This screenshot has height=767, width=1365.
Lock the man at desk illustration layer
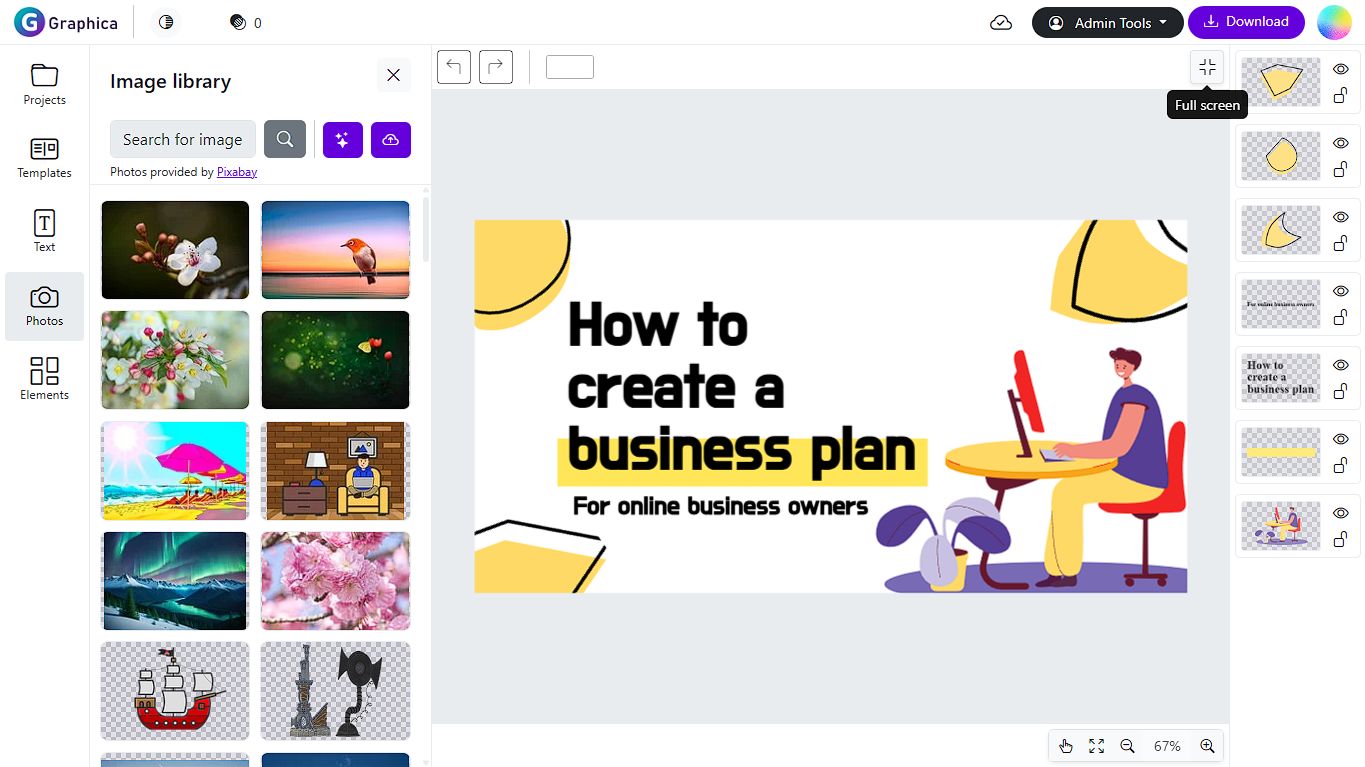click(x=1341, y=540)
